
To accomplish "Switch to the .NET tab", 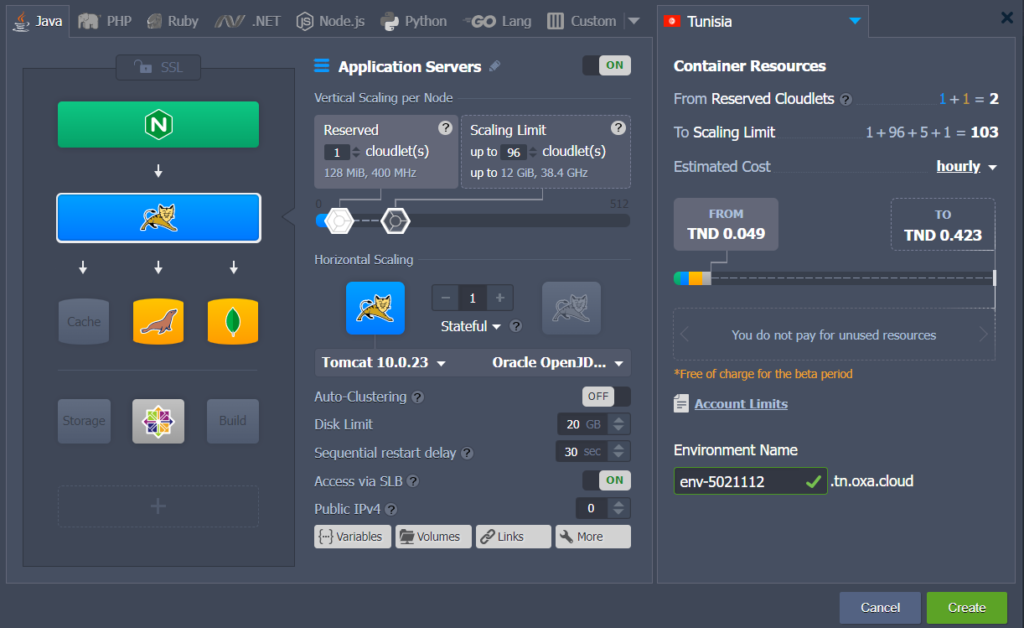I will [248, 21].
